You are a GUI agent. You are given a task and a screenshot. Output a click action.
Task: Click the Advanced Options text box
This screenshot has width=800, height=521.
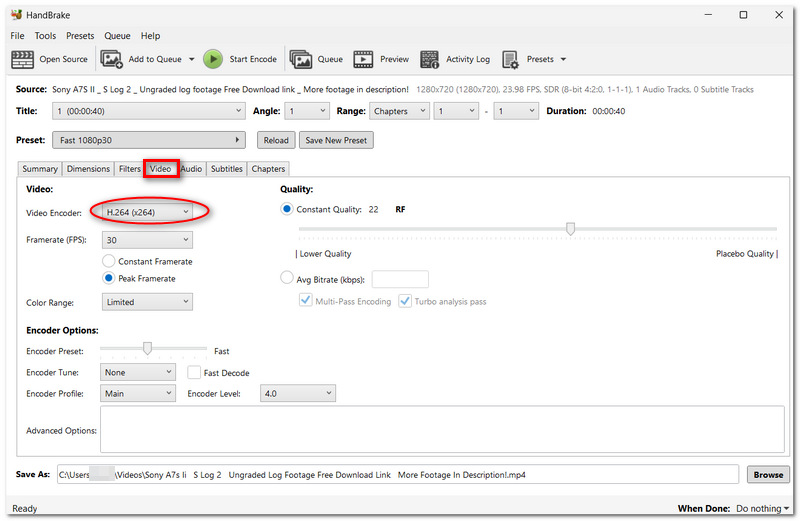[442, 429]
